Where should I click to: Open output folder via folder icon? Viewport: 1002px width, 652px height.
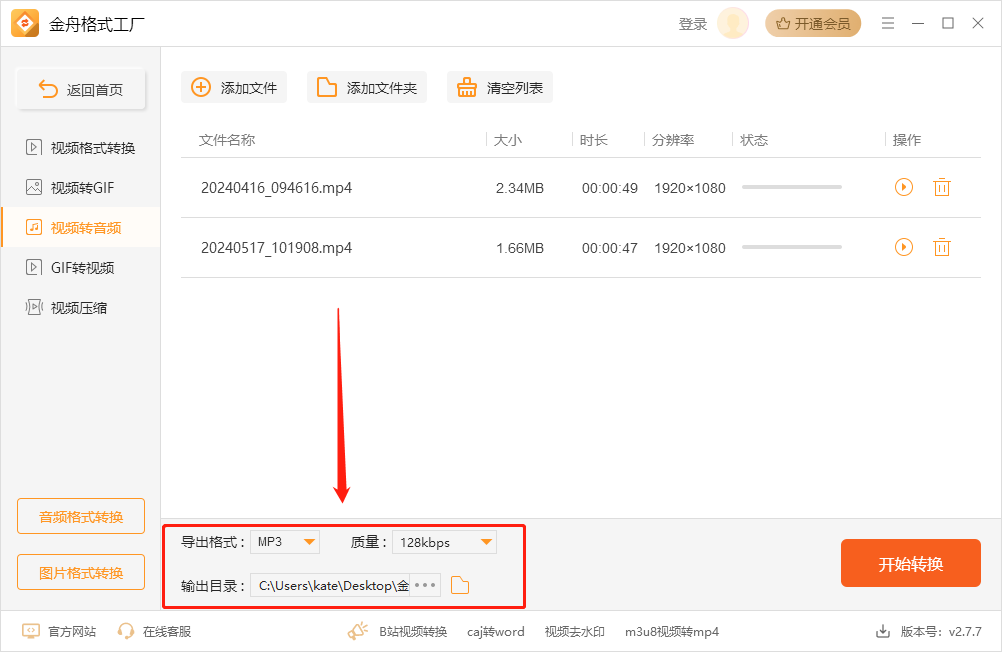[460, 585]
